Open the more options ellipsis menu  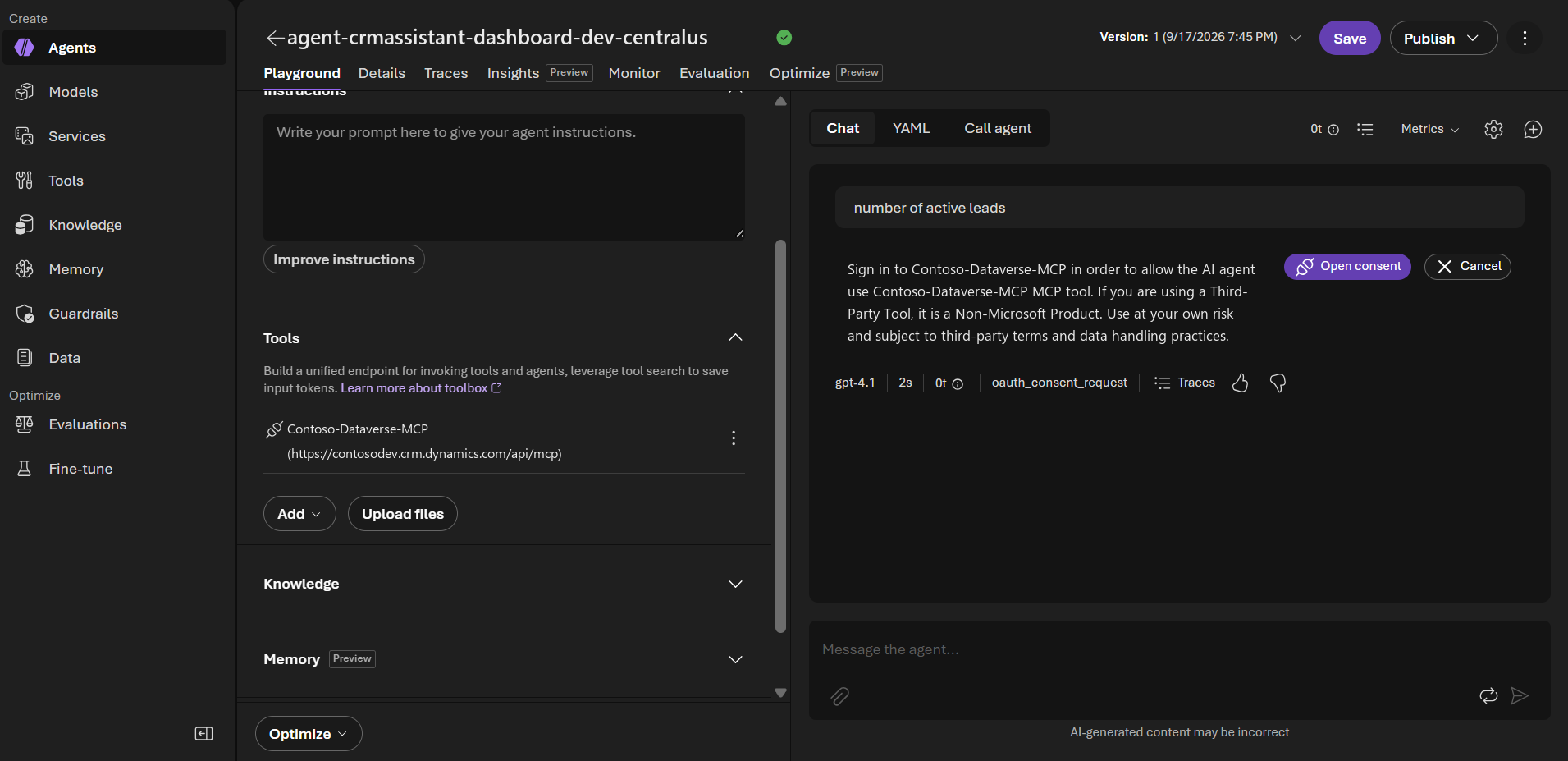click(x=1525, y=39)
